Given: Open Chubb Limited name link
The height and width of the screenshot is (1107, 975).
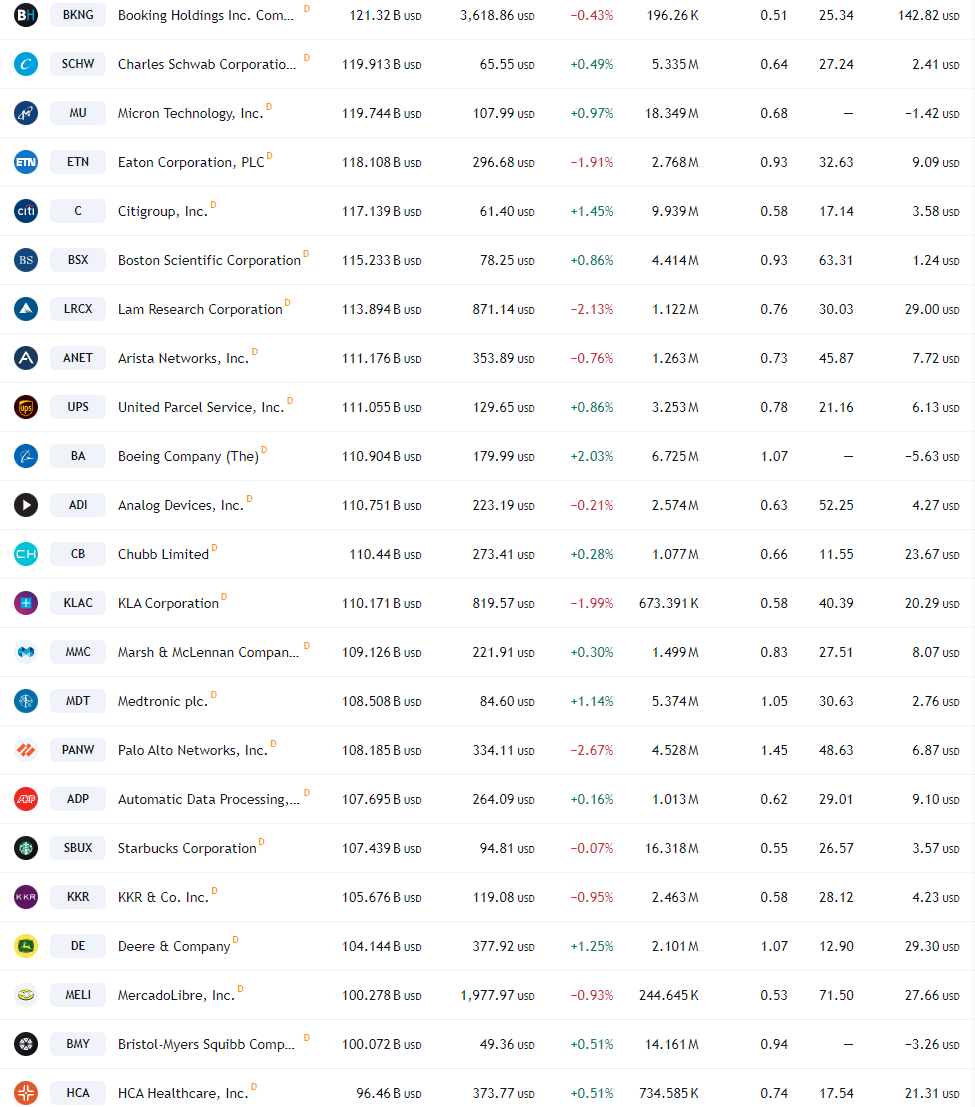Looking at the screenshot, I should pos(163,554).
